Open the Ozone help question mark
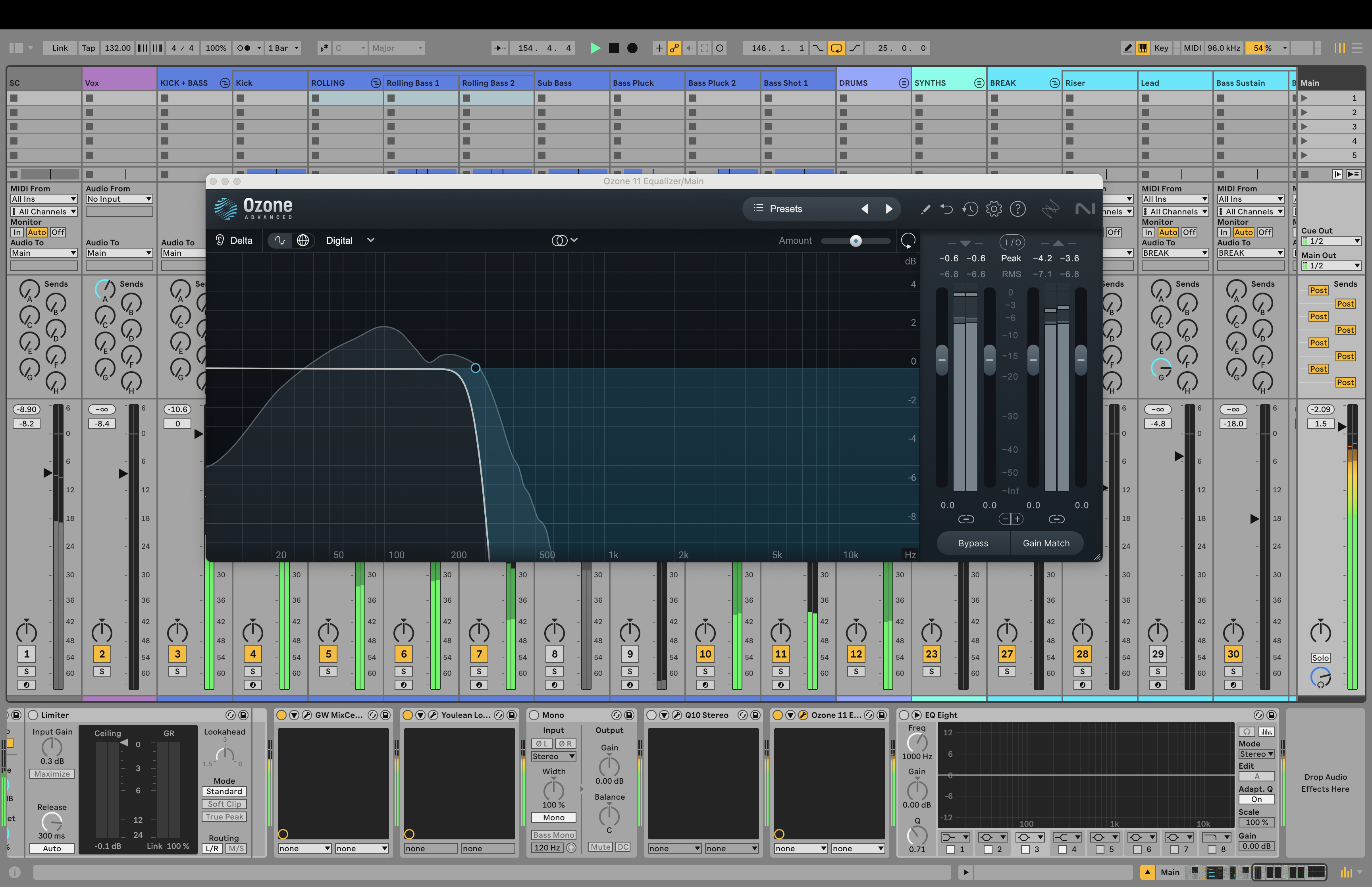 (x=1017, y=208)
